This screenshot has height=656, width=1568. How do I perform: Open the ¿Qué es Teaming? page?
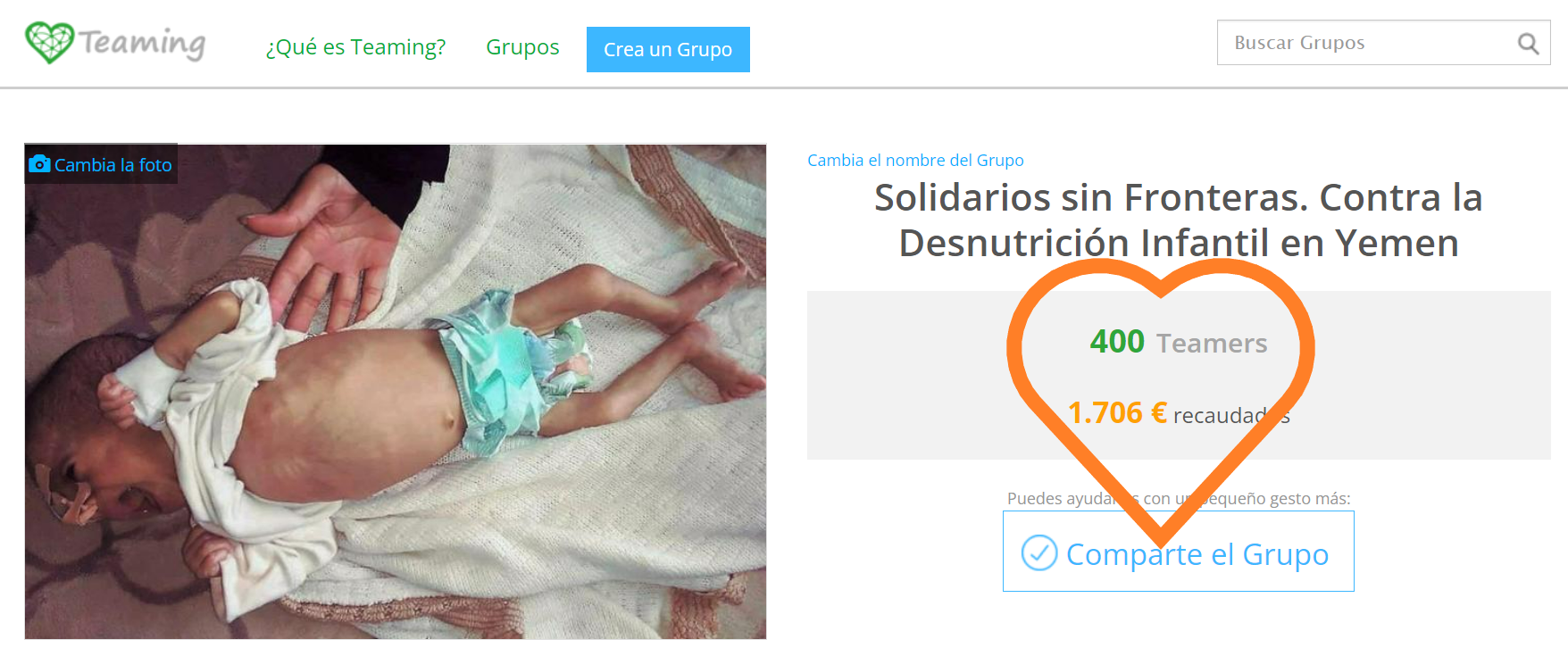(355, 47)
